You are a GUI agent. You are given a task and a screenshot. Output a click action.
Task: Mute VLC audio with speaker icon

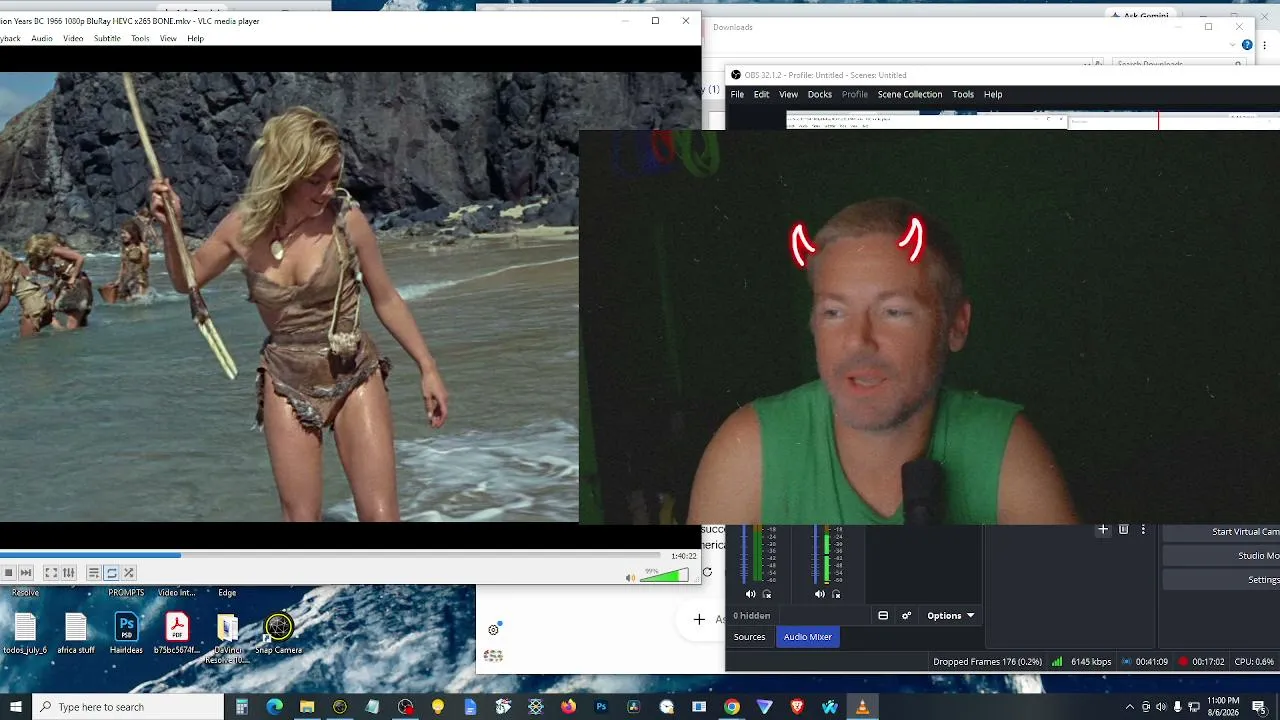pos(630,578)
